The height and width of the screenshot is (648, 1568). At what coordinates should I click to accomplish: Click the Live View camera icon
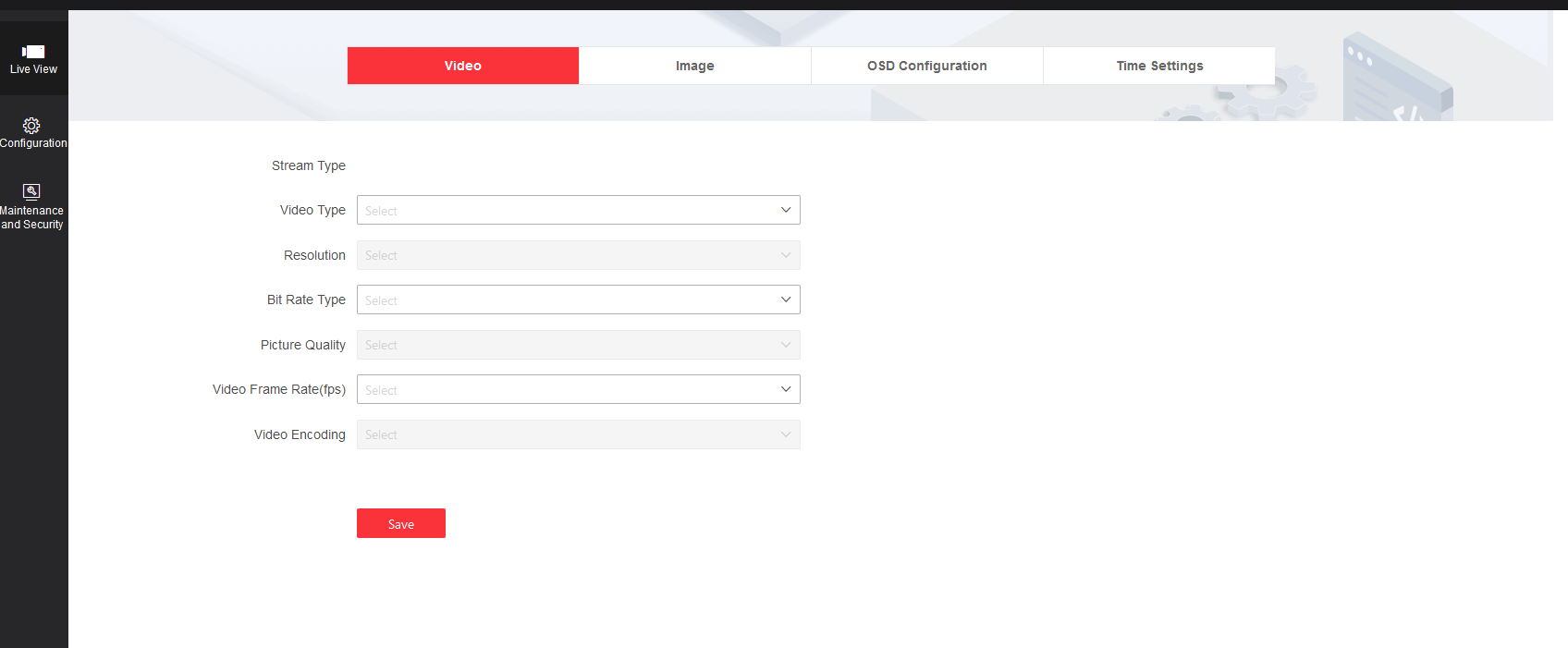pyautogui.click(x=33, y=52)
